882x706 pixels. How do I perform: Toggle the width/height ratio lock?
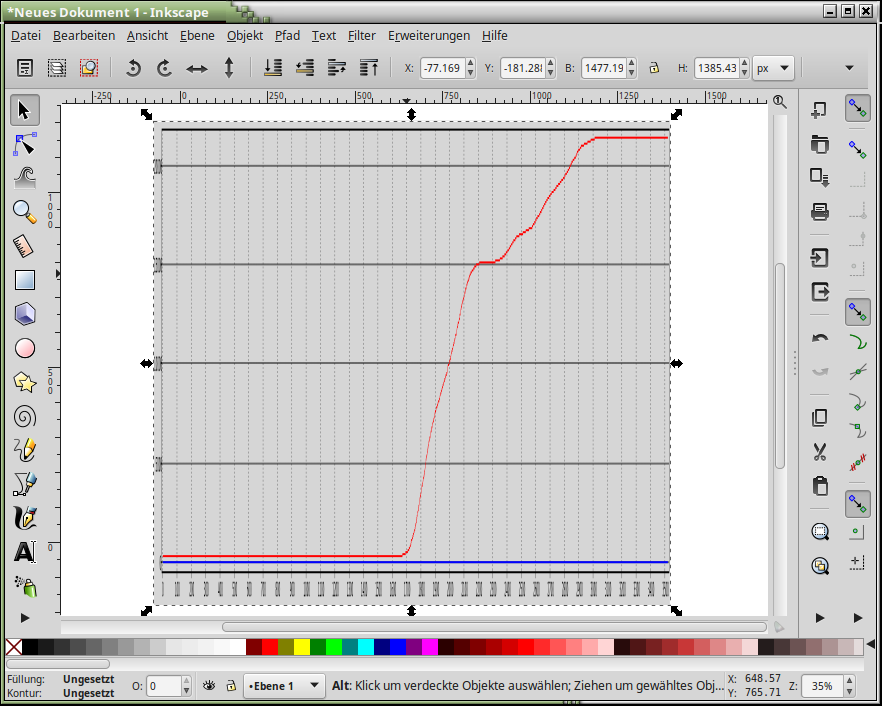point(654,68)
